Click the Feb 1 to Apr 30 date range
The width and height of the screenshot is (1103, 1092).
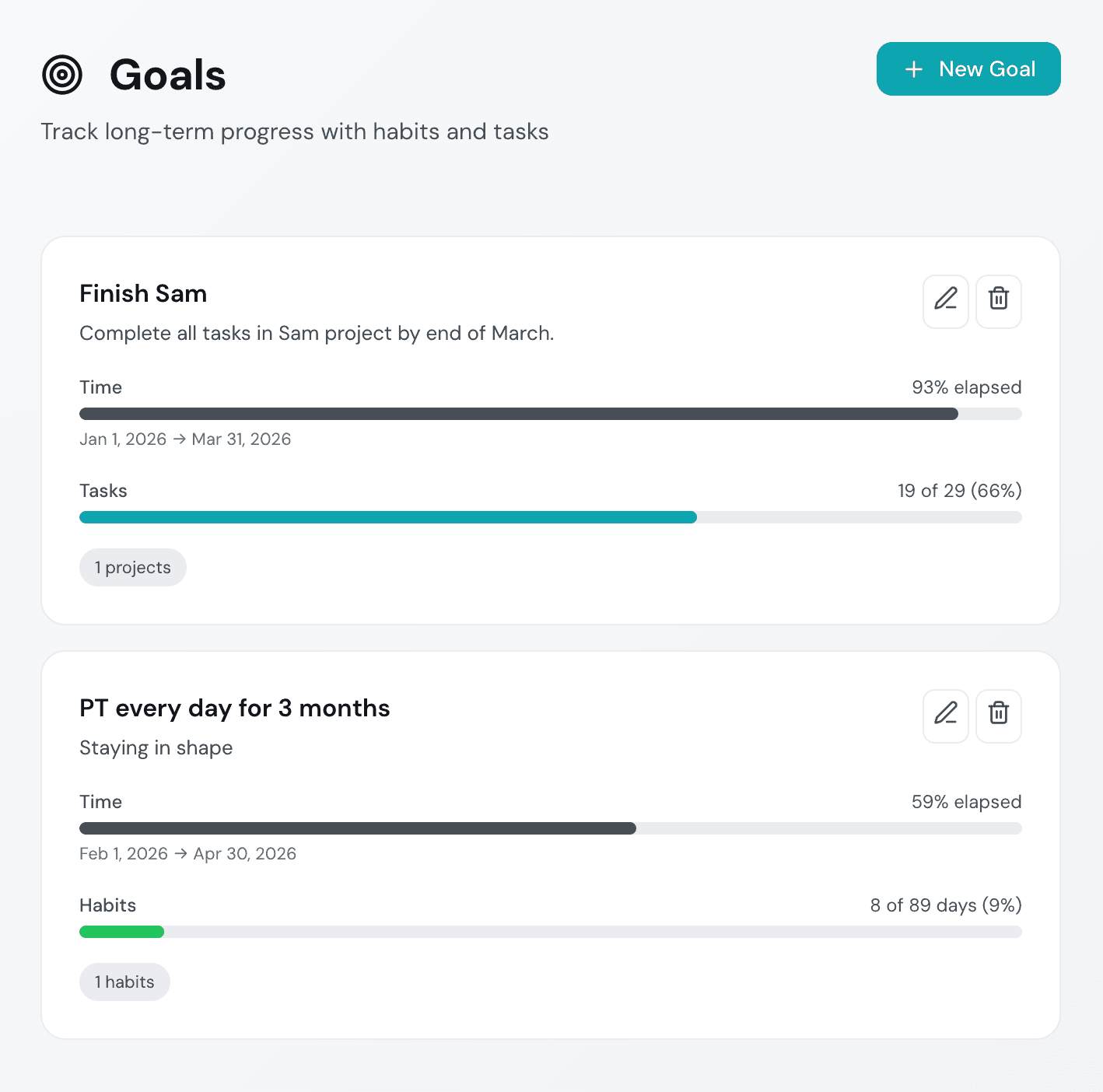(x=187, y=854)
